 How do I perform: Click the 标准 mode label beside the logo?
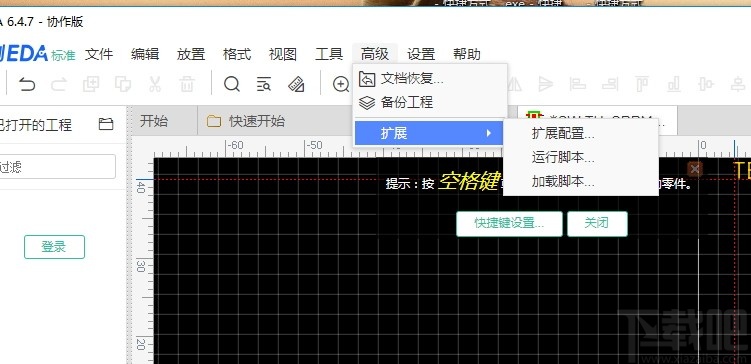[x=63, y=55]
